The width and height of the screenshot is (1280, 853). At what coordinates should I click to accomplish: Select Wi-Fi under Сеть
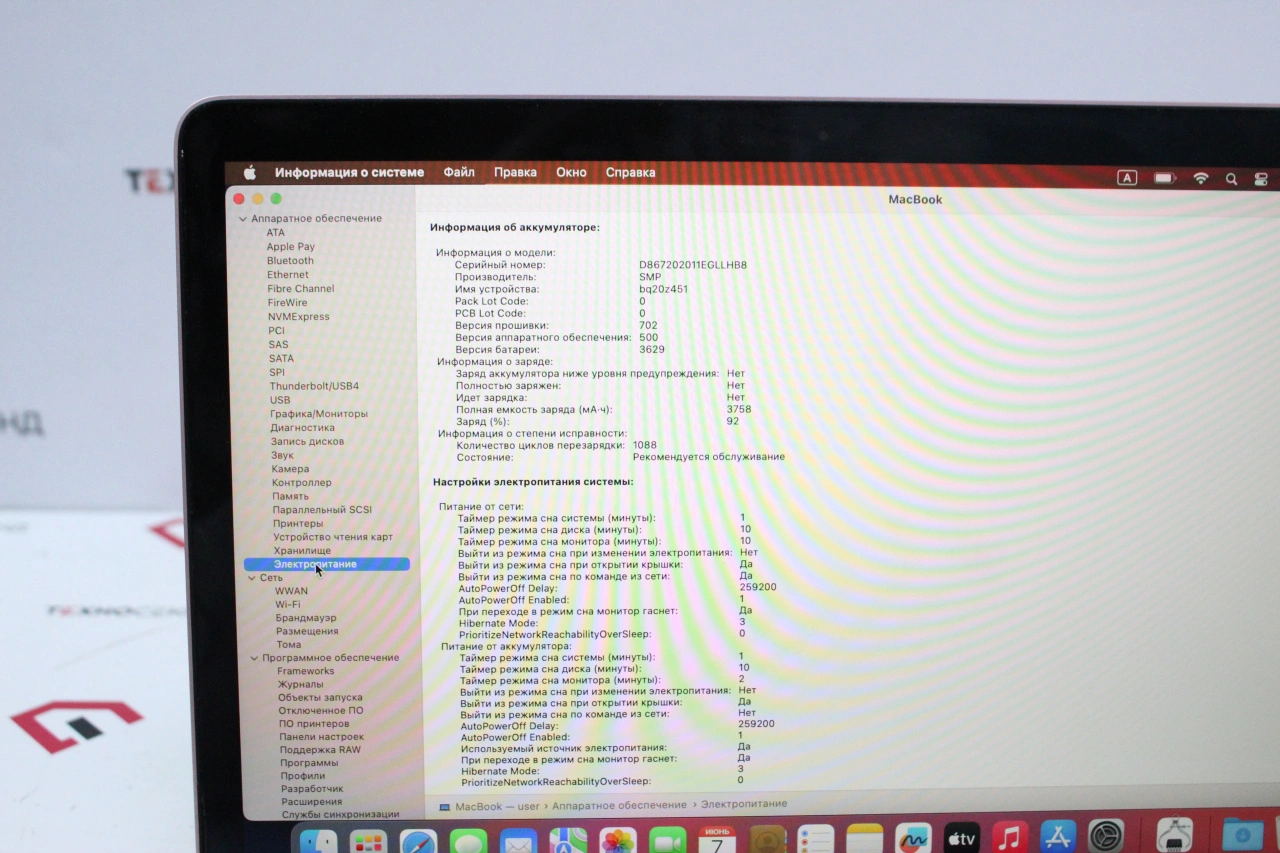tap(288, 604)
